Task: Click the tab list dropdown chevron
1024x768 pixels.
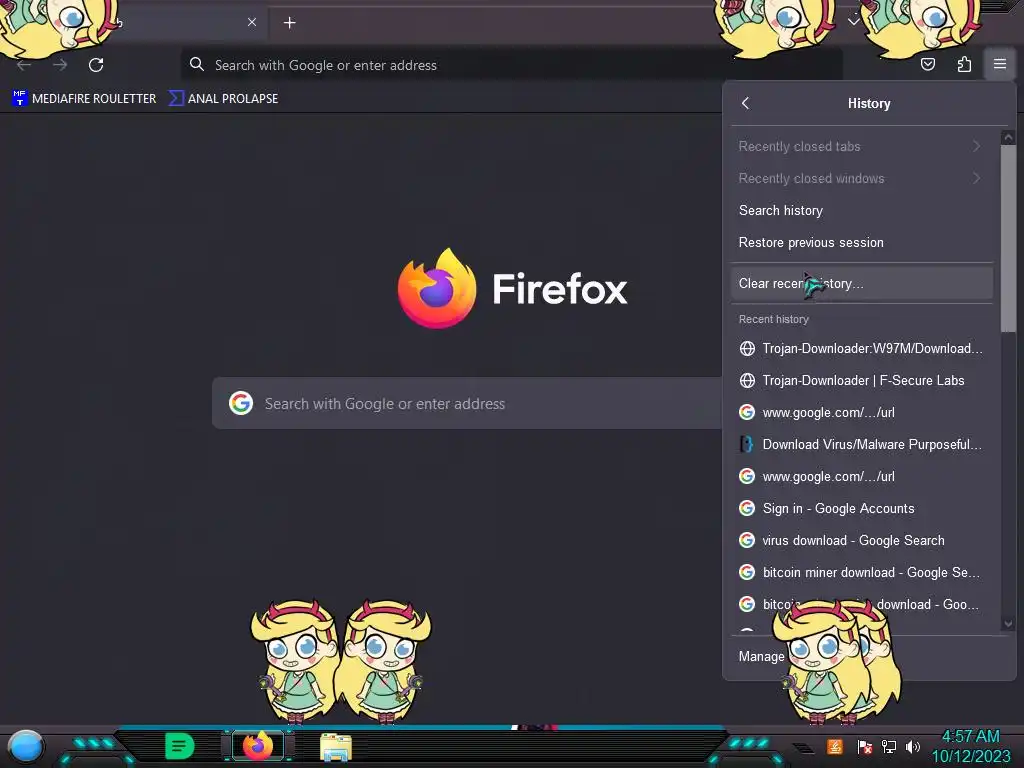Action: click(853, 22)
